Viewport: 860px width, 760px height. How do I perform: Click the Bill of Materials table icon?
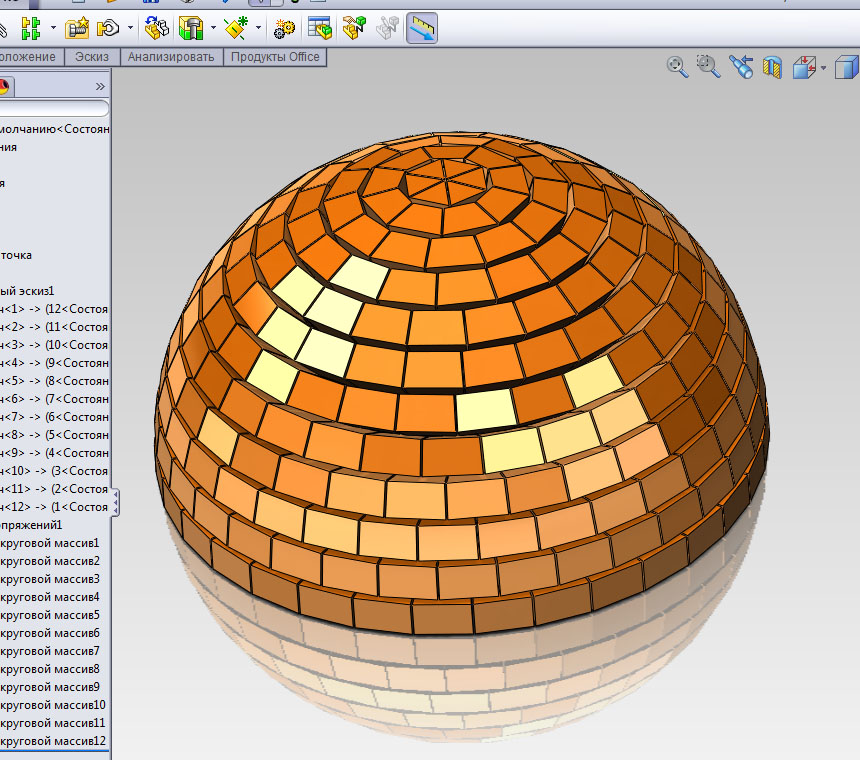pos(320,28)
